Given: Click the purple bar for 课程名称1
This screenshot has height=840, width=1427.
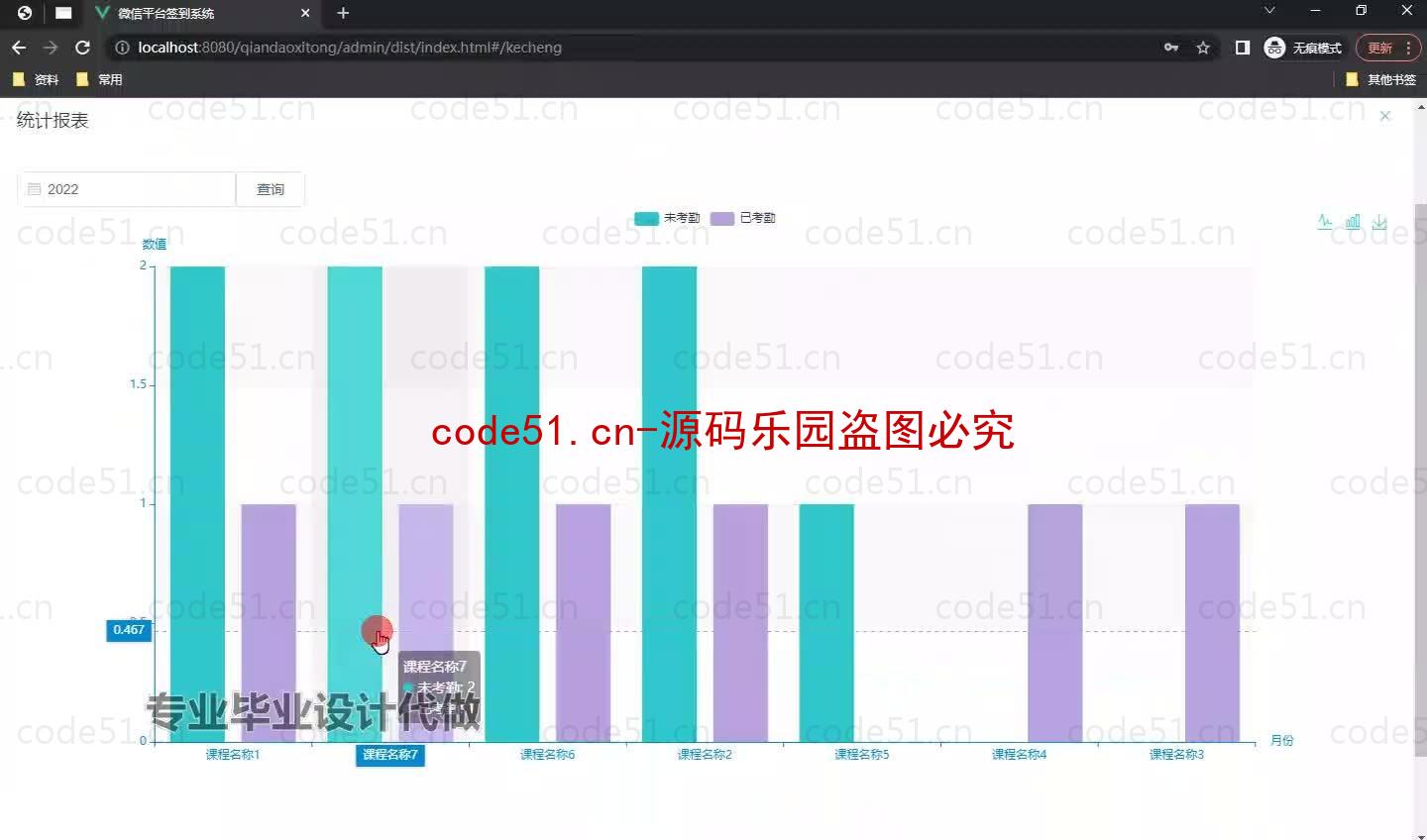Looking at the screenshot, I should (x=269, y=622).
